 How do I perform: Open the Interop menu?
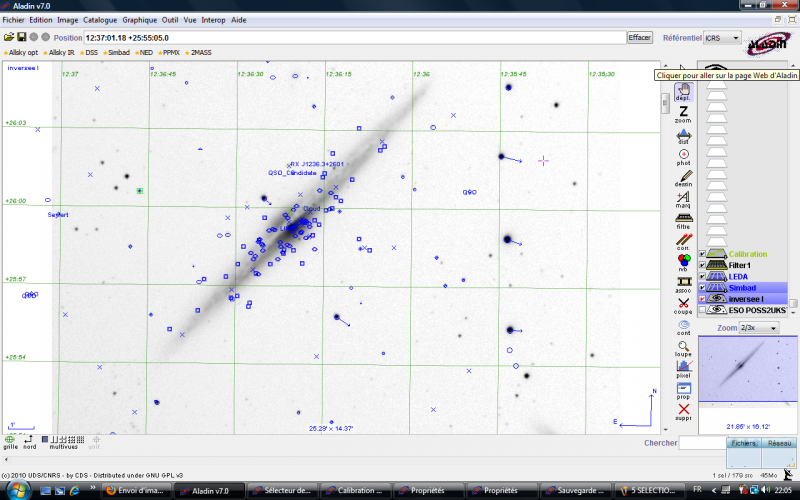click(213, 20)
